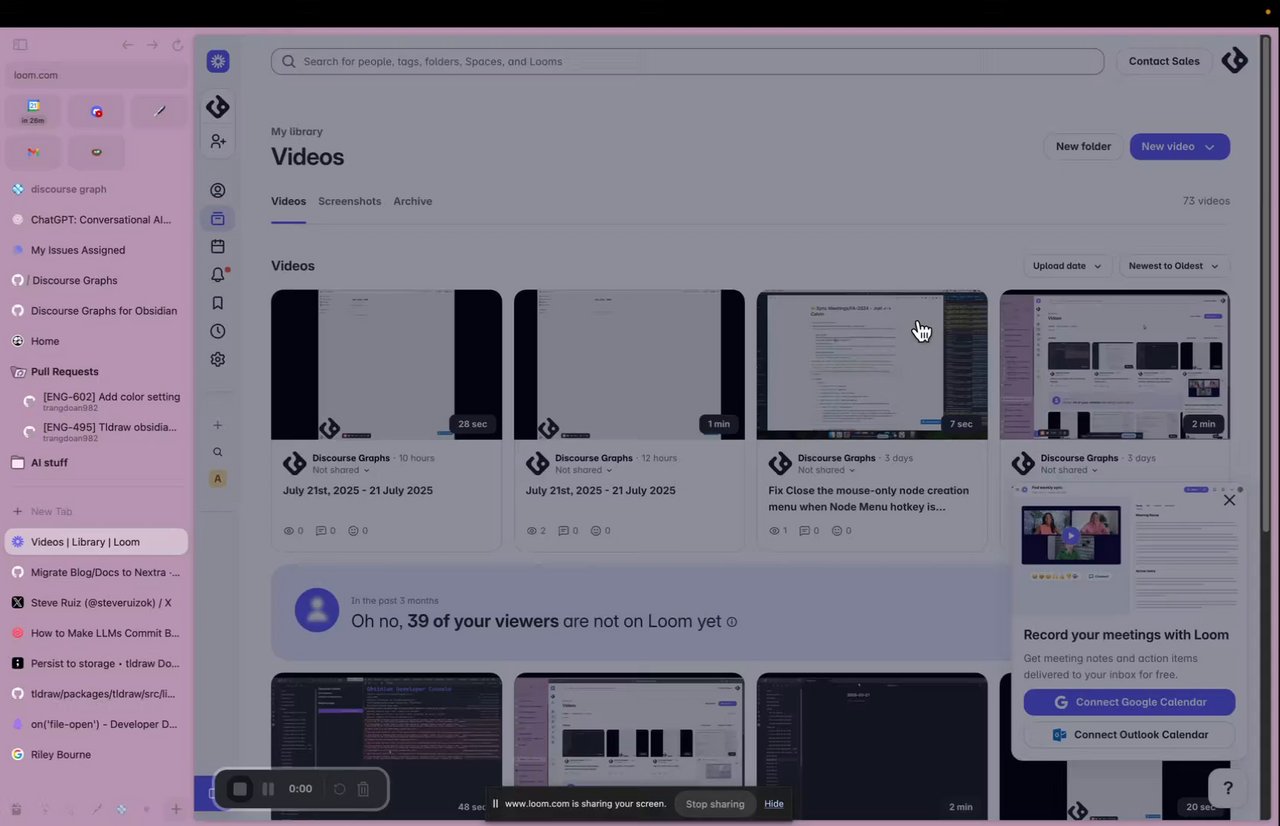Expand Not shared on 1 min video
This screenshot has width=1280, height=826.
(584, 470)
